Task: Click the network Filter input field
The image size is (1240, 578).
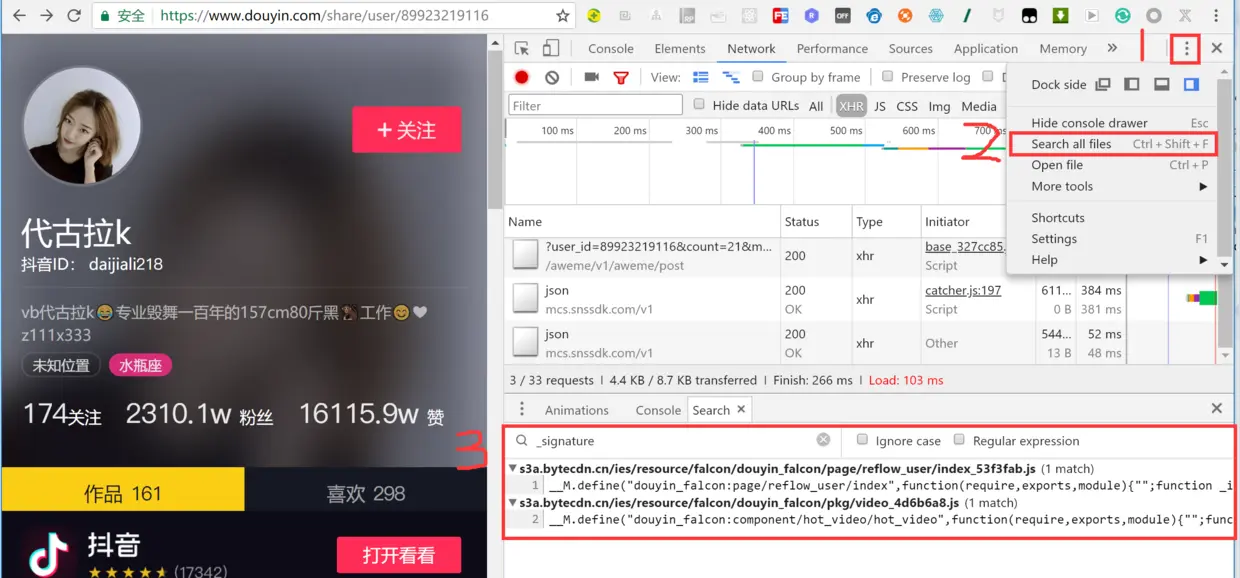Action: [x=596, y=105]
